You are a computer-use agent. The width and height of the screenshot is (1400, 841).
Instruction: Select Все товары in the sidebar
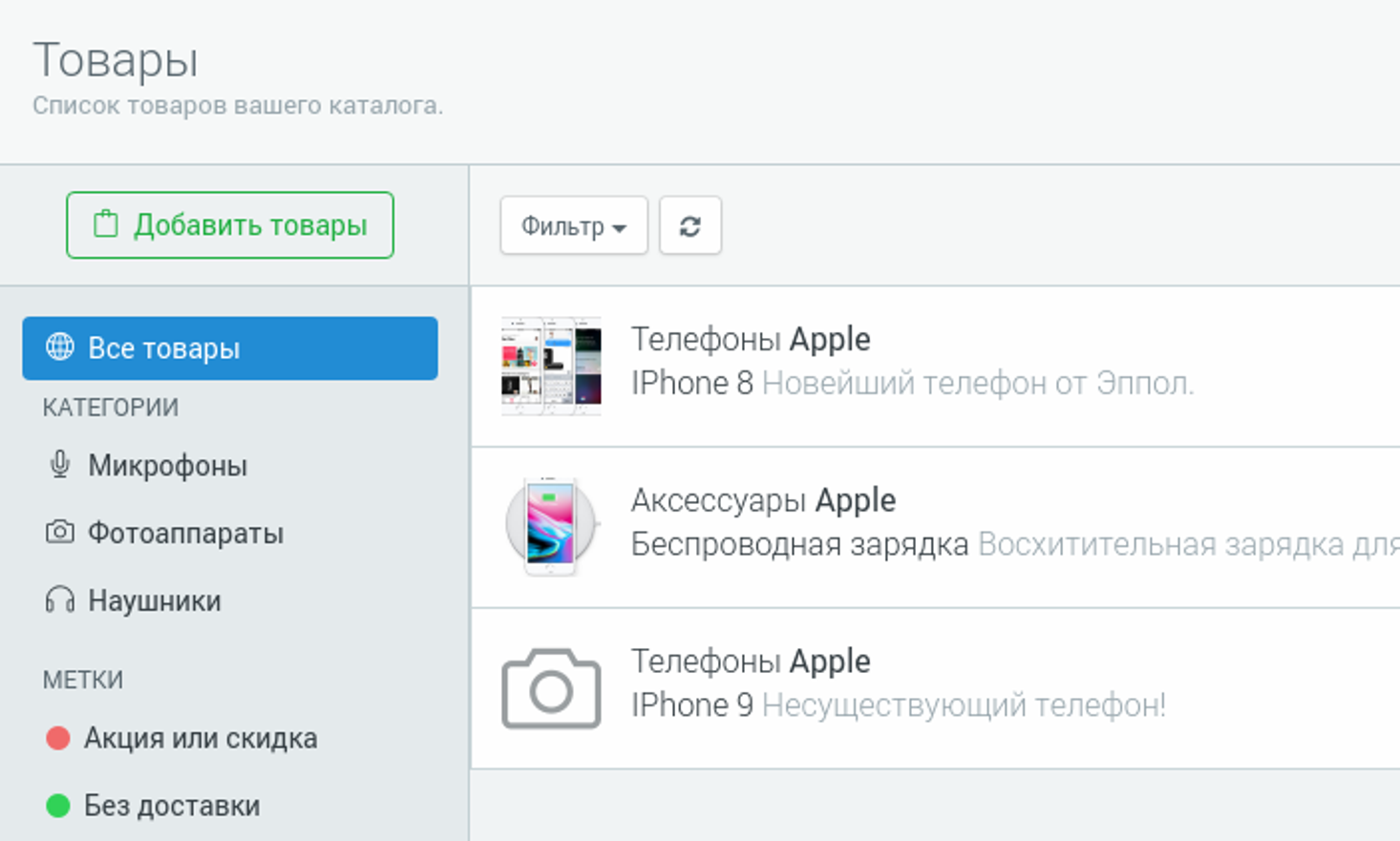pos(230,348)
